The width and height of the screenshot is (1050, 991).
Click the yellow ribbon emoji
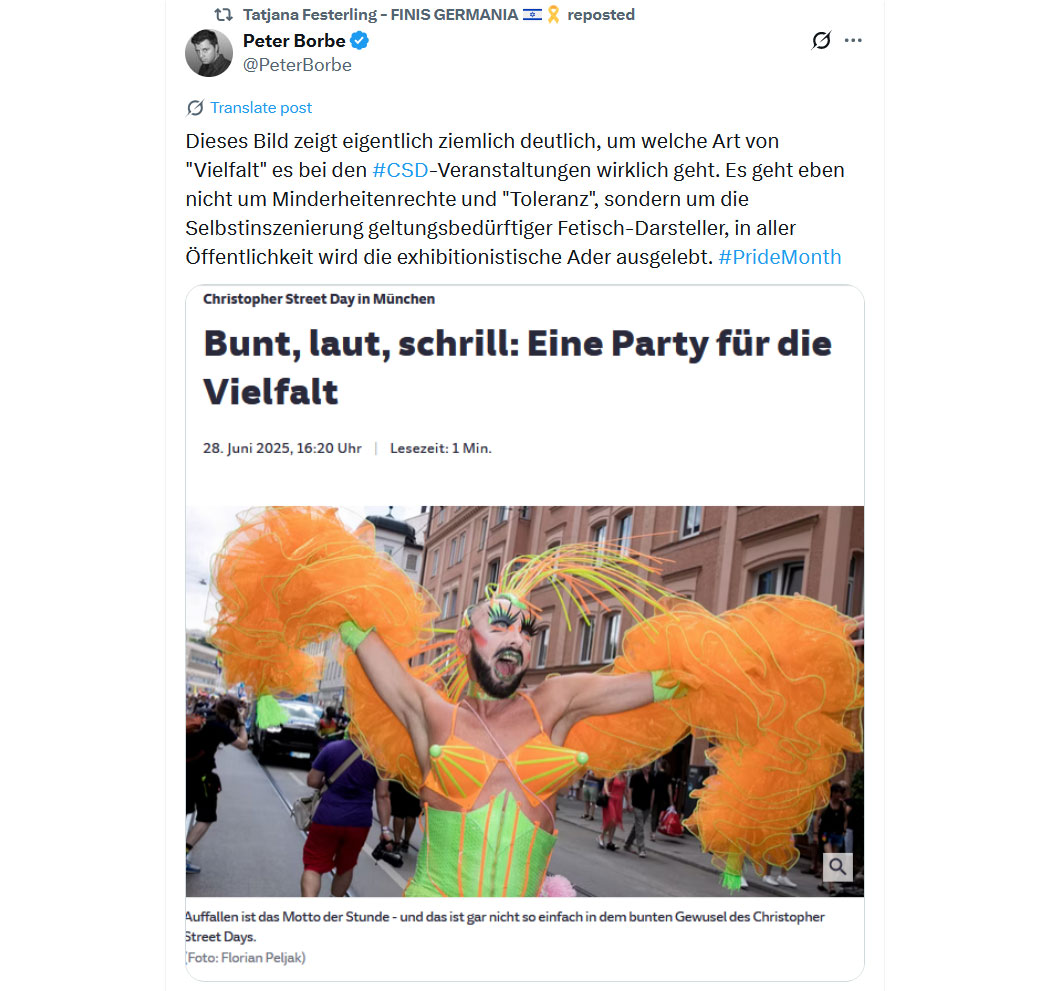(553, 14)
